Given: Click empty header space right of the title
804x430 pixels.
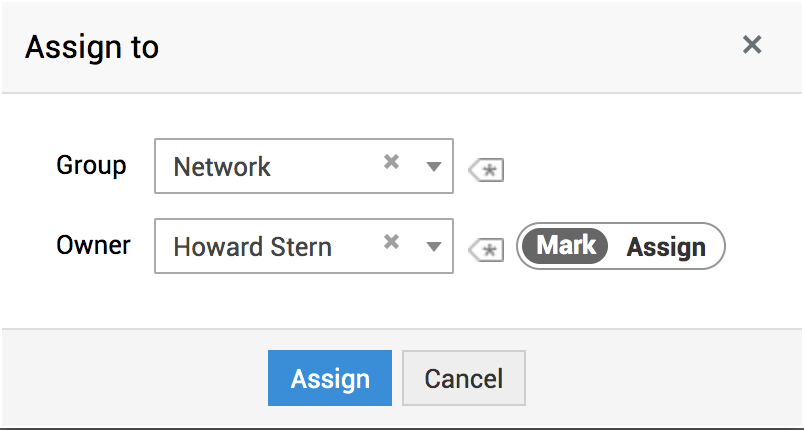Looking at the screenshot, I should 450,47.
